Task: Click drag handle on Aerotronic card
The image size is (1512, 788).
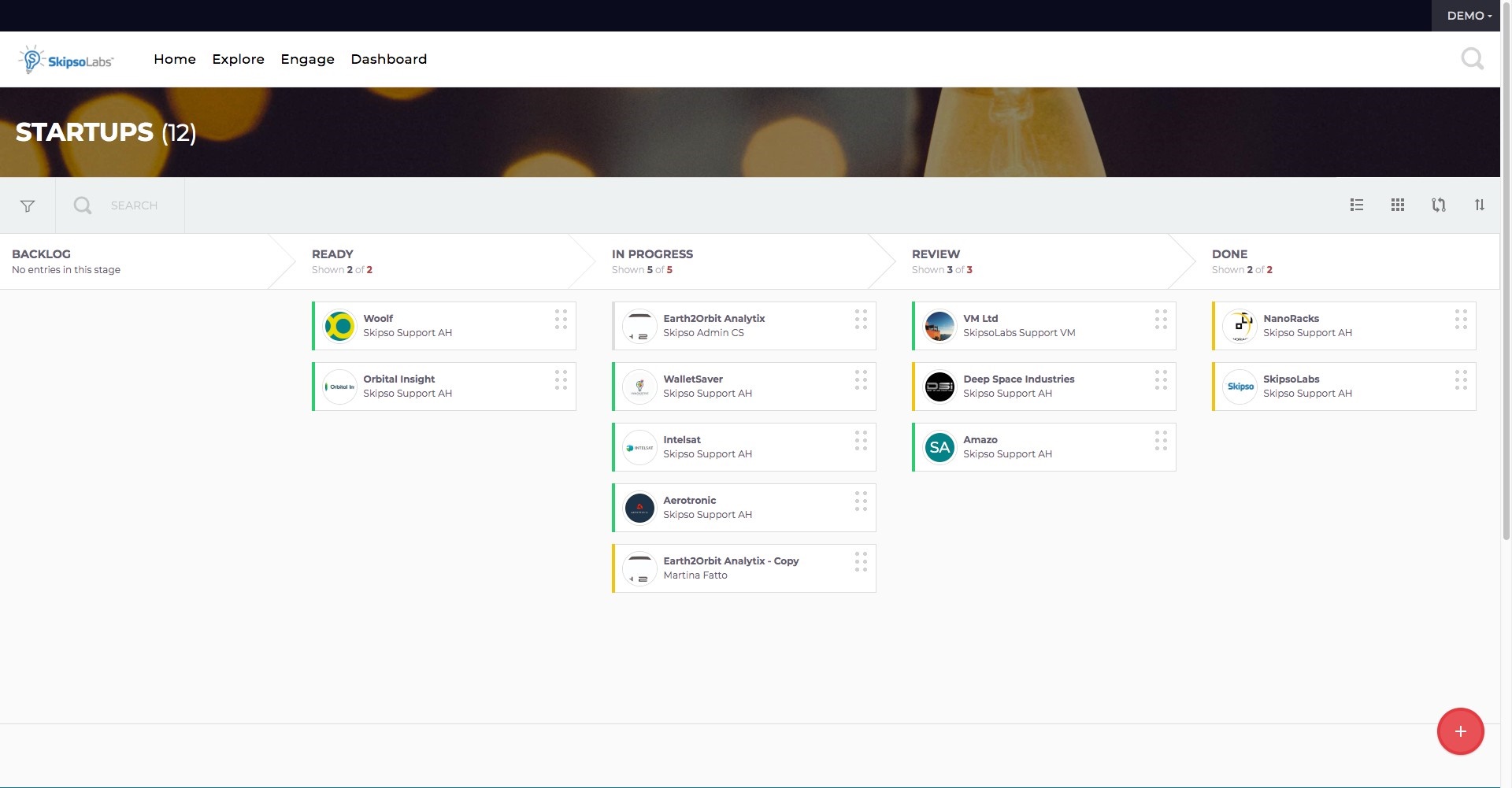Action: point(861,501)
